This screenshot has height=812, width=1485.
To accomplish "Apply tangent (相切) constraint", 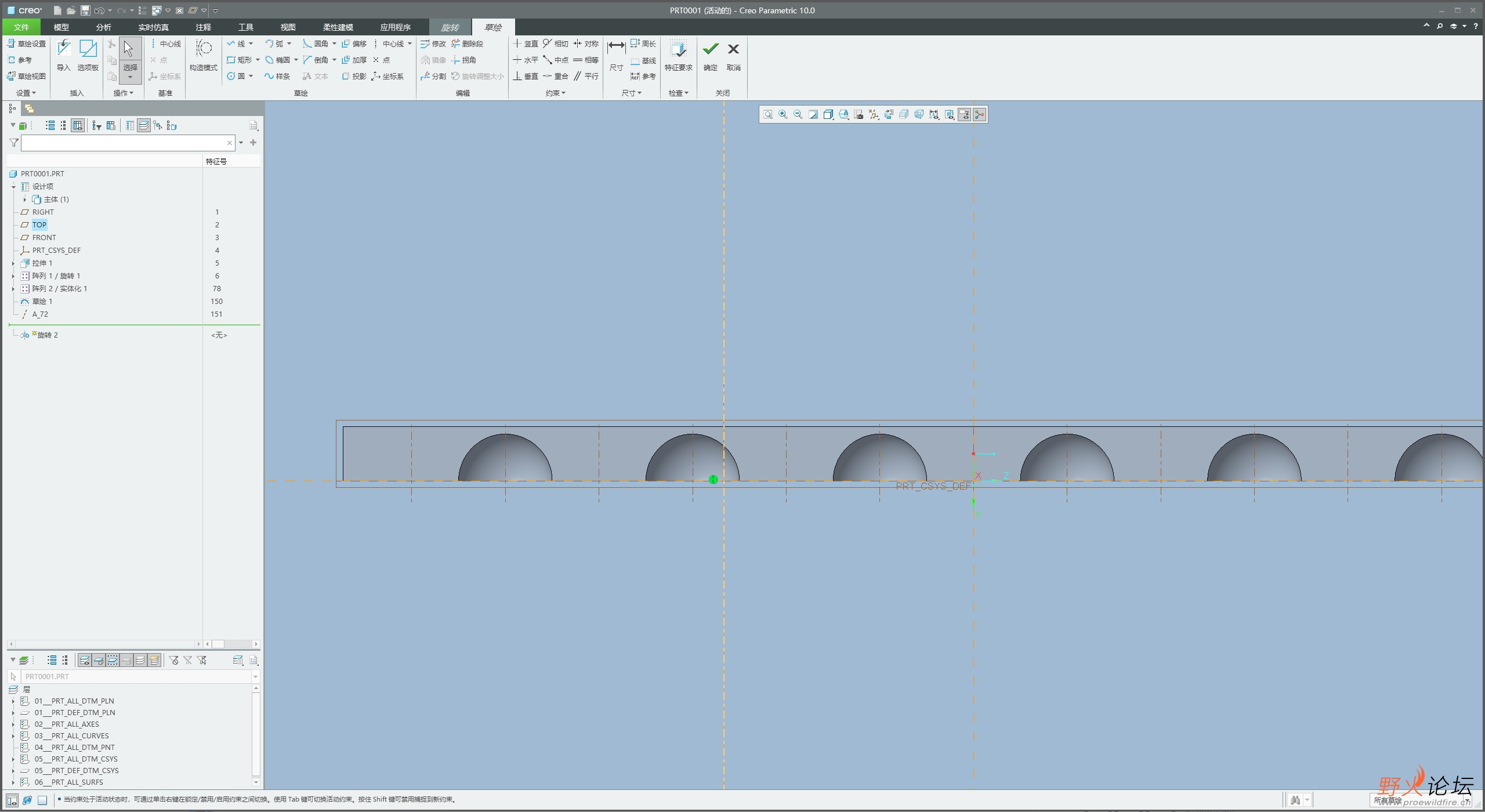I will [x=556, y=43].
